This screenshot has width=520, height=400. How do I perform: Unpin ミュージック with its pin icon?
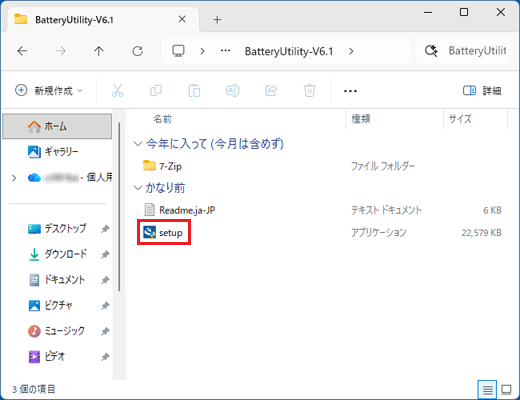point(105,331)
